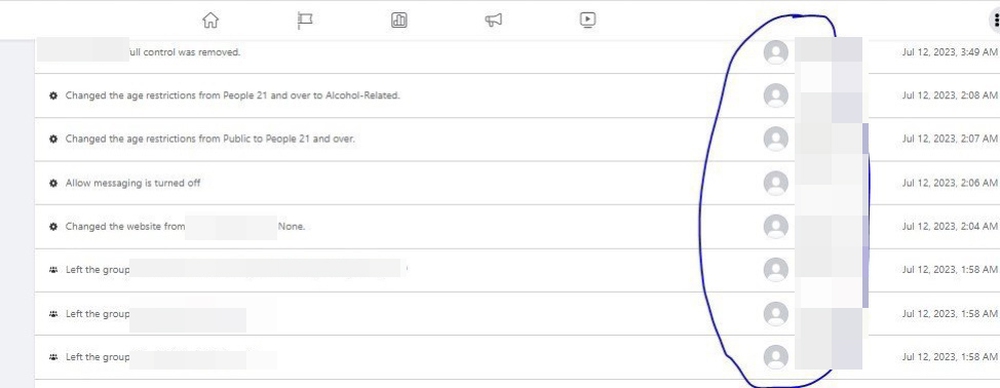Click profile avatar on the 2:06 AM row

pos(776,183)
